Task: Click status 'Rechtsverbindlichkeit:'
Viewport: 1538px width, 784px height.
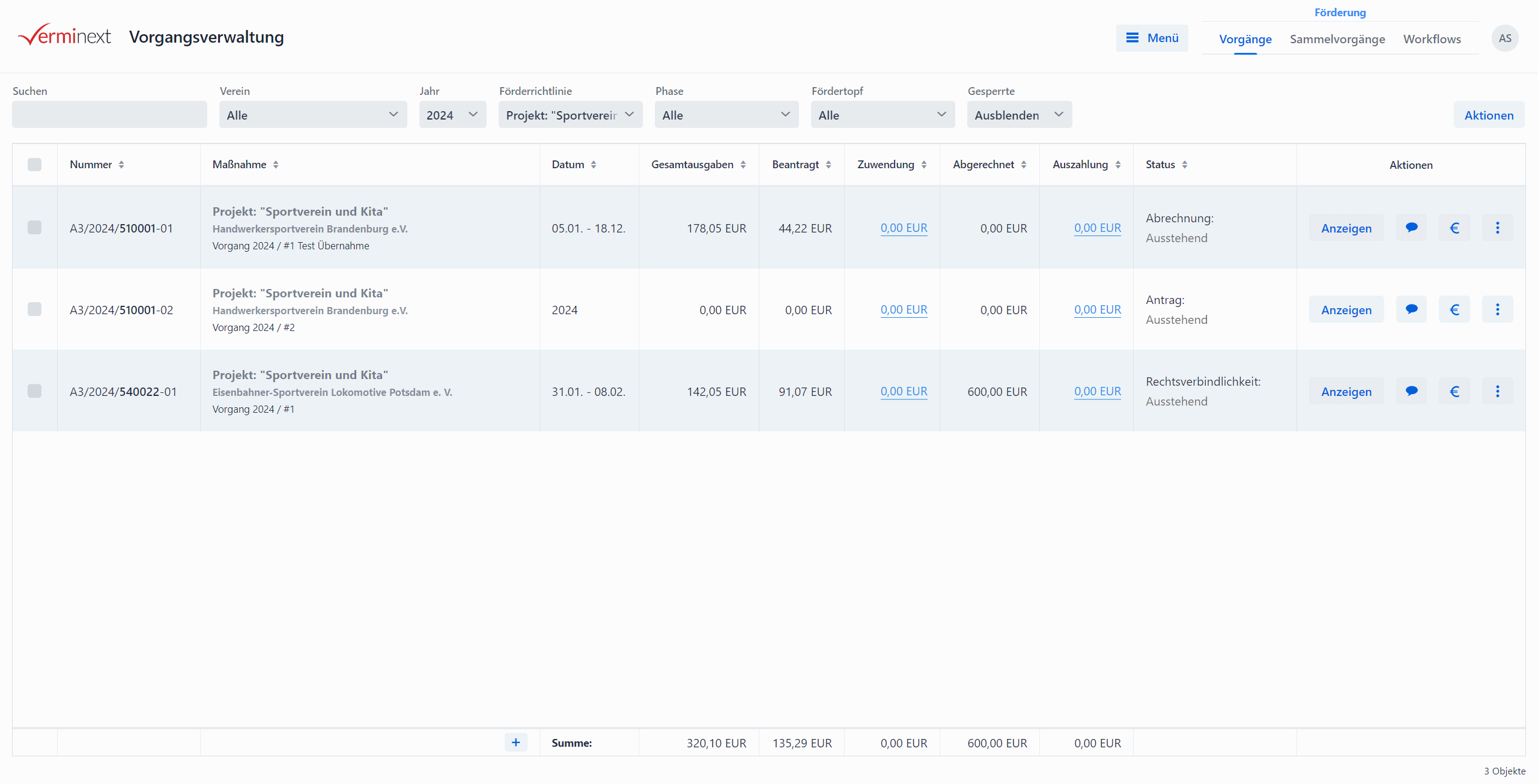Action: [x=1203, y=381]
